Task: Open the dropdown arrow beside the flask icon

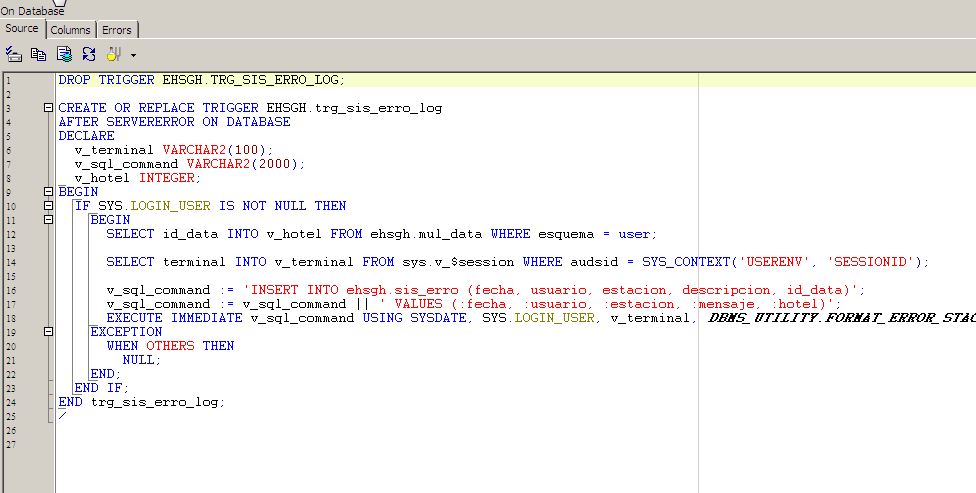Action: click(133, 55)
